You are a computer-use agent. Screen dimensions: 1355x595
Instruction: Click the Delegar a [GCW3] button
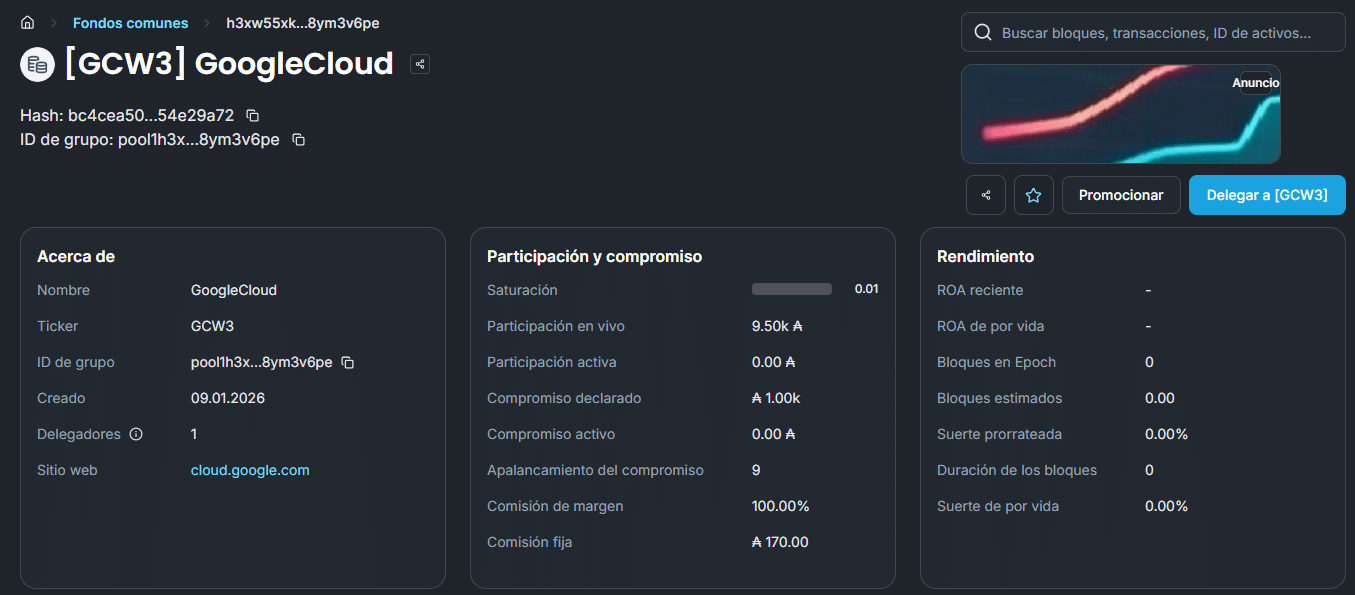pyautogui.click(x=1266, y=195)
